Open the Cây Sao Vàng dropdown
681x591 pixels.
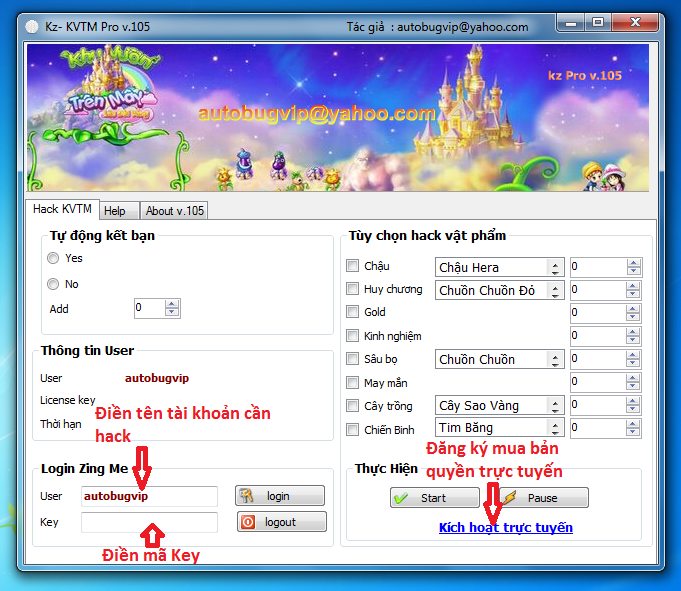pyautogui.click(x=499, y=405)
